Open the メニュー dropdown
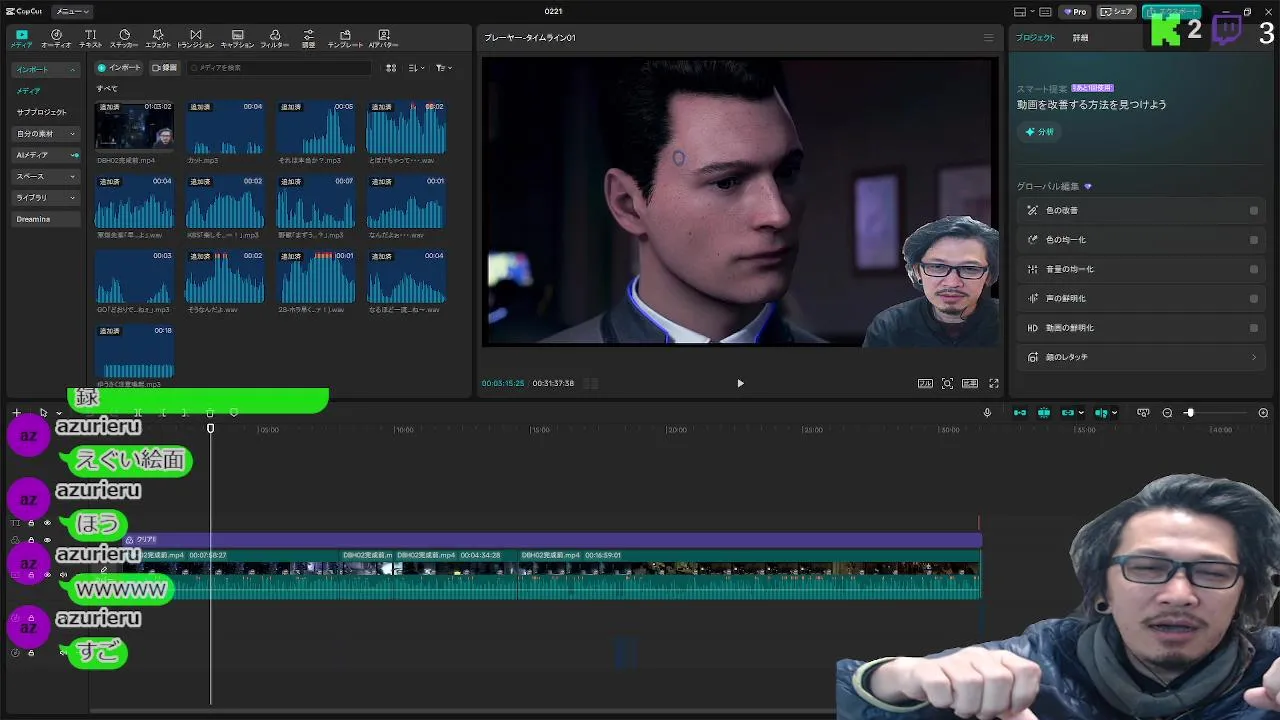 [72, 12]
